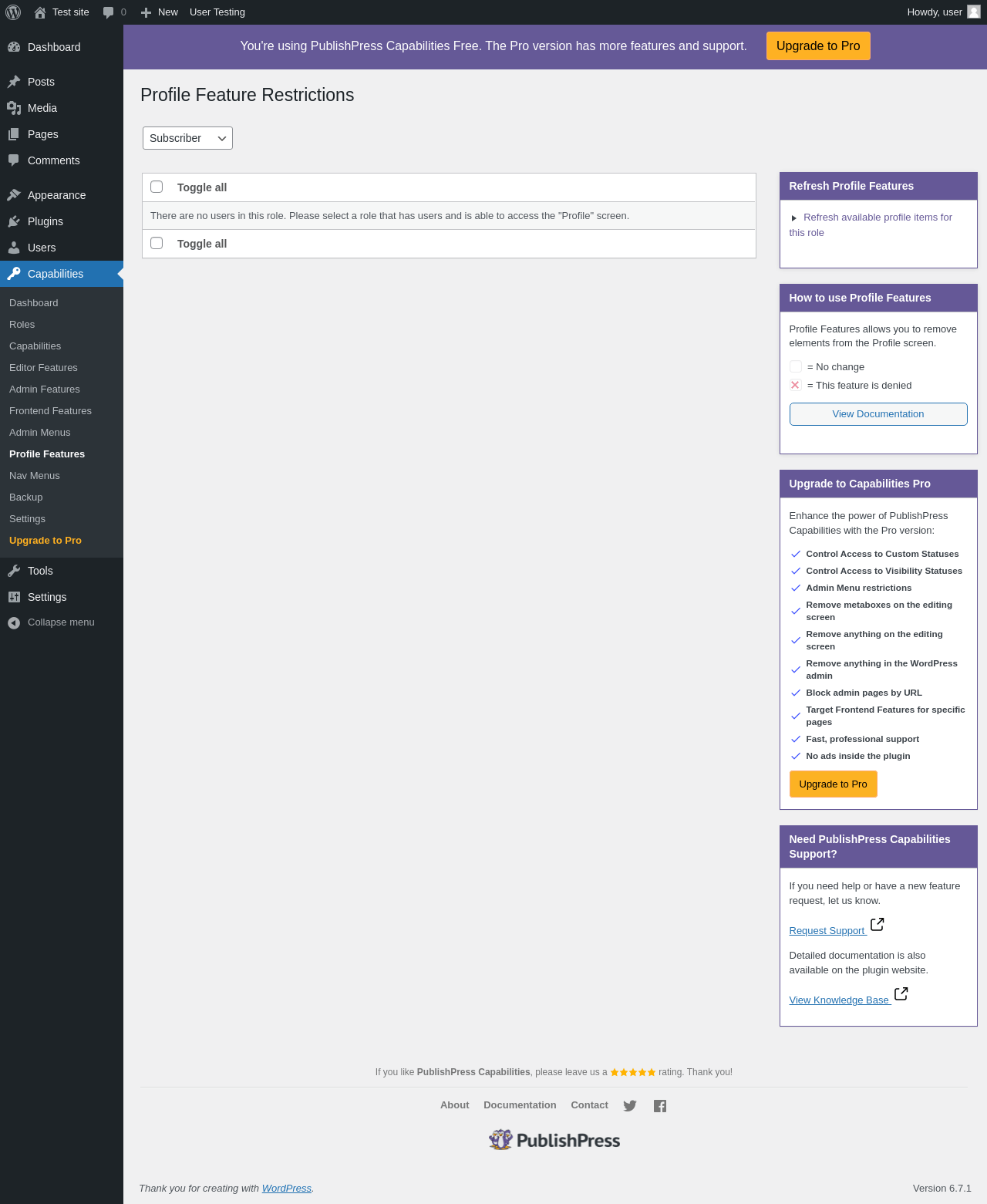
Task: Click Upgrade to Pro button in top banner
Action: 818,46
